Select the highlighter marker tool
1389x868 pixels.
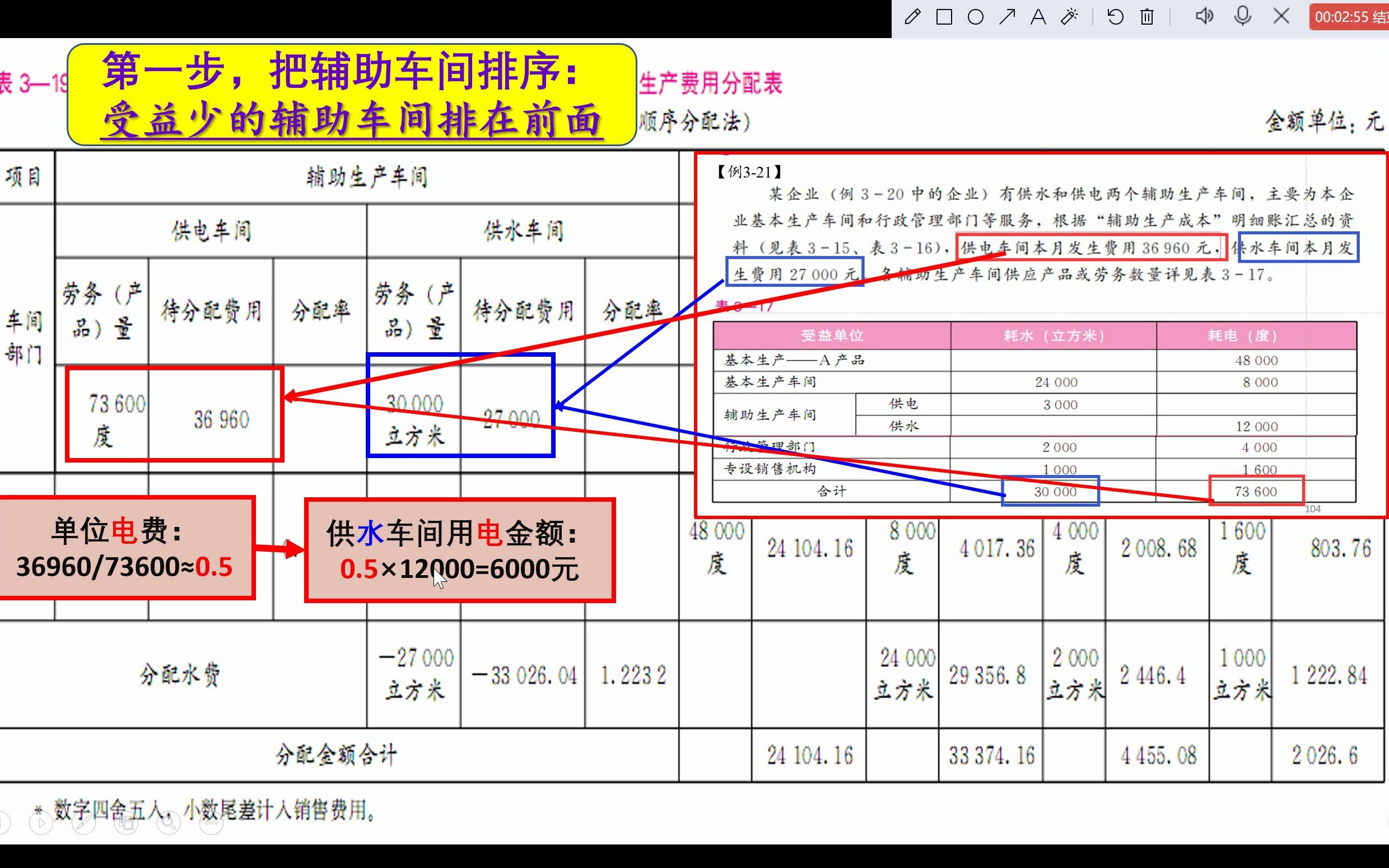click(1069, 17)
